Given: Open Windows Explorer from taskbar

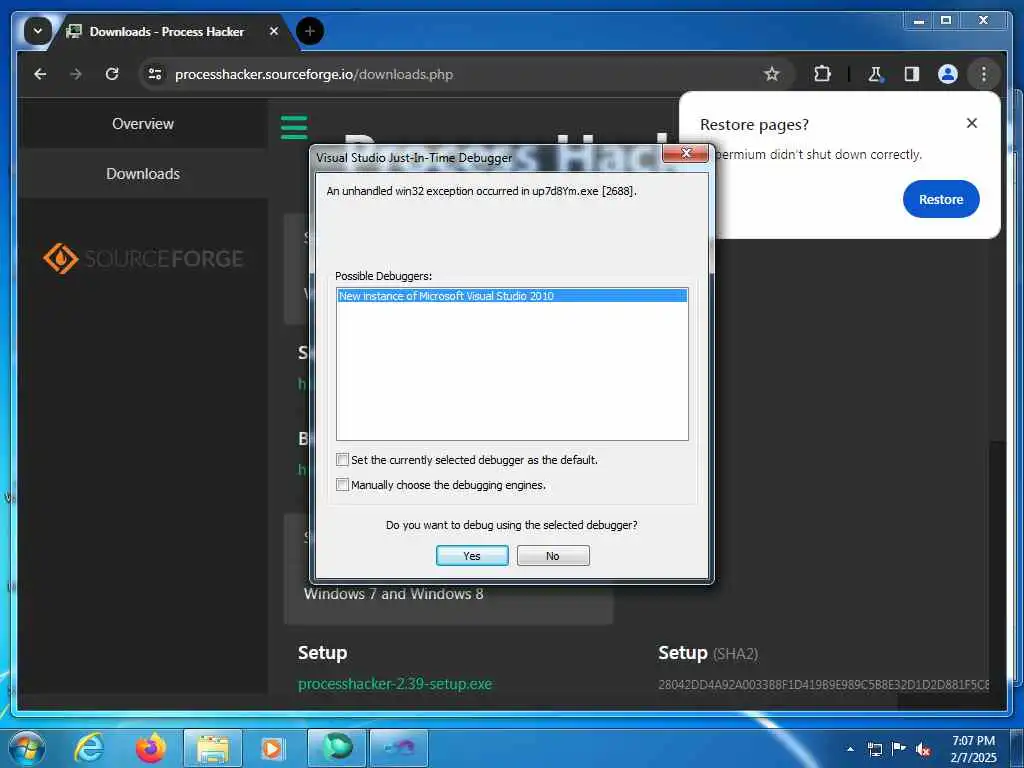Looking at the screenshot, I should tap(213, 748).
